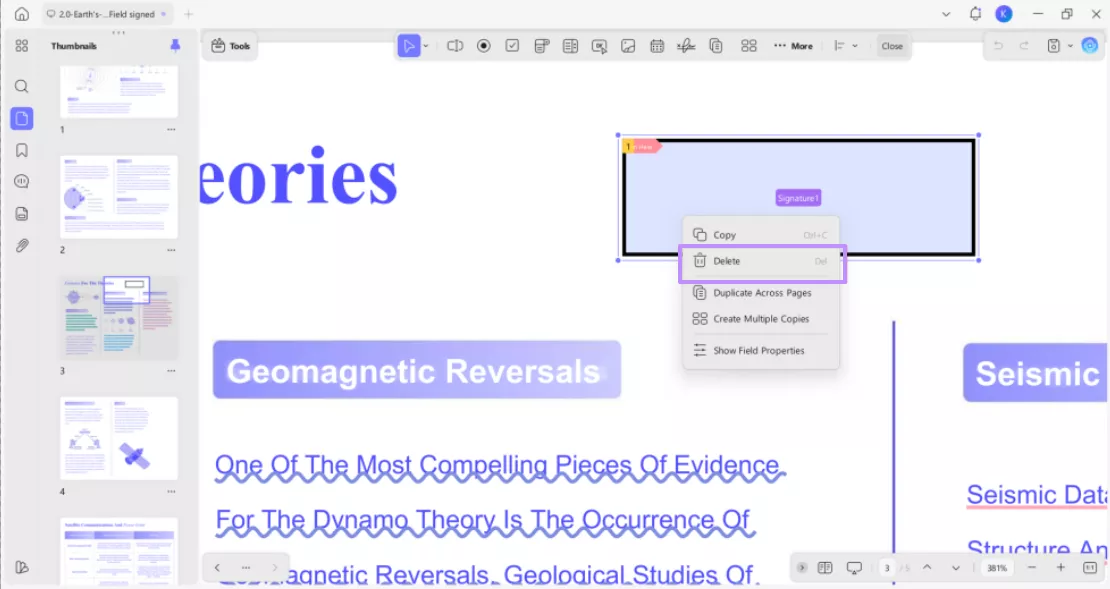
Task: Go to the next page down chevron
Action: coord(956,568)
